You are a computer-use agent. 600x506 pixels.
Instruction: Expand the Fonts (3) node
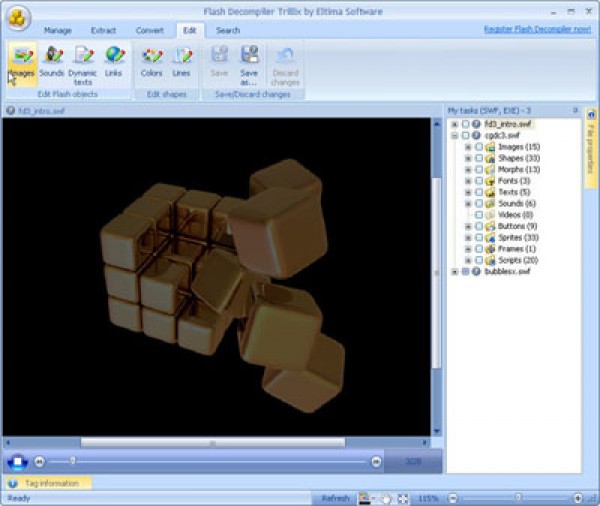pyautogui.click(x=468, y=181)
